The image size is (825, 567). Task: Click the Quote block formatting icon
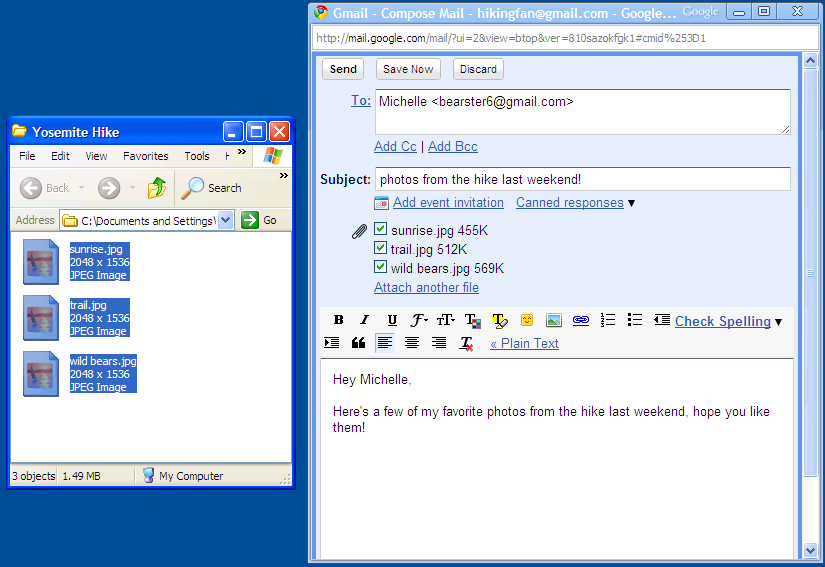coord(358,343)
